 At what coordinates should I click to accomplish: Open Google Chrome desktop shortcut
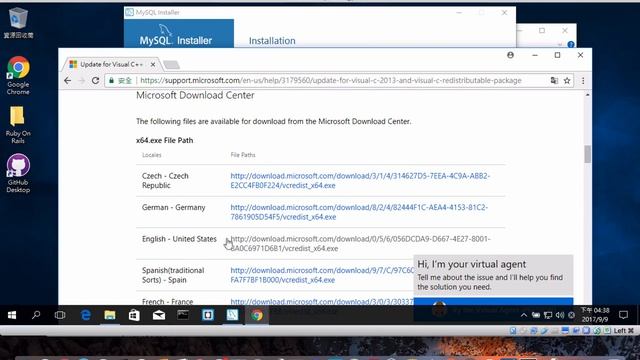coord(18,76)
